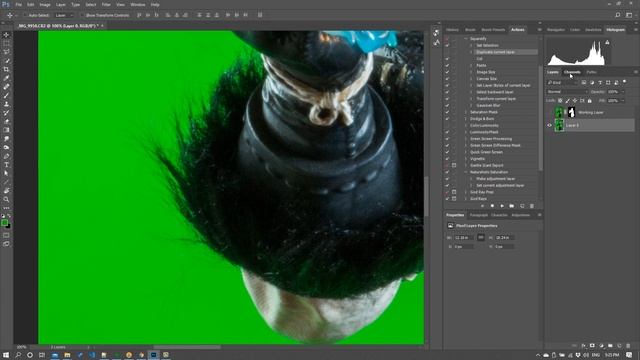The image size is (640, 360).
Task: Select the Crop tool
Action: click(6, 69)
